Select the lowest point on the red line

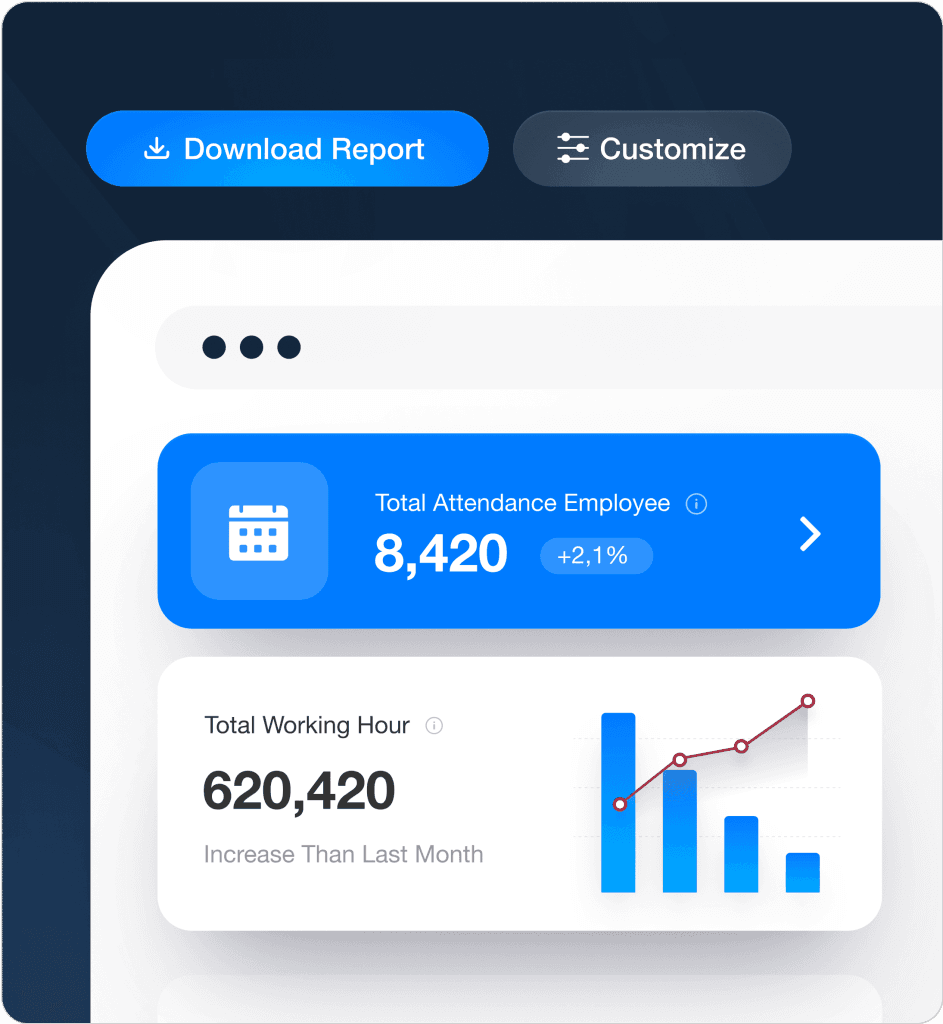click(x=620, y=805)
